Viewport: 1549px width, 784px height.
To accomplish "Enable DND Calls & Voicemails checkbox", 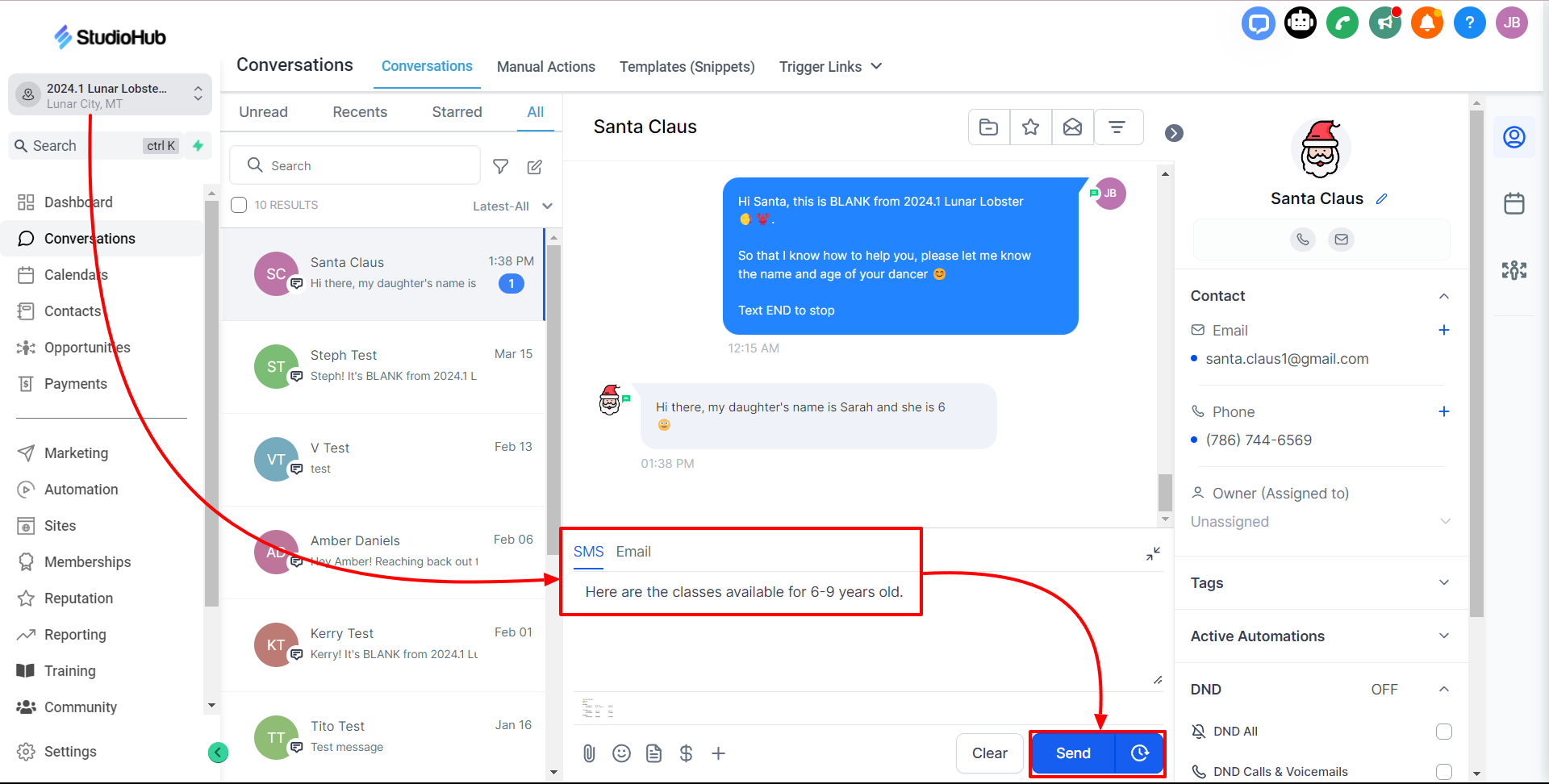I will point(1444,772).
